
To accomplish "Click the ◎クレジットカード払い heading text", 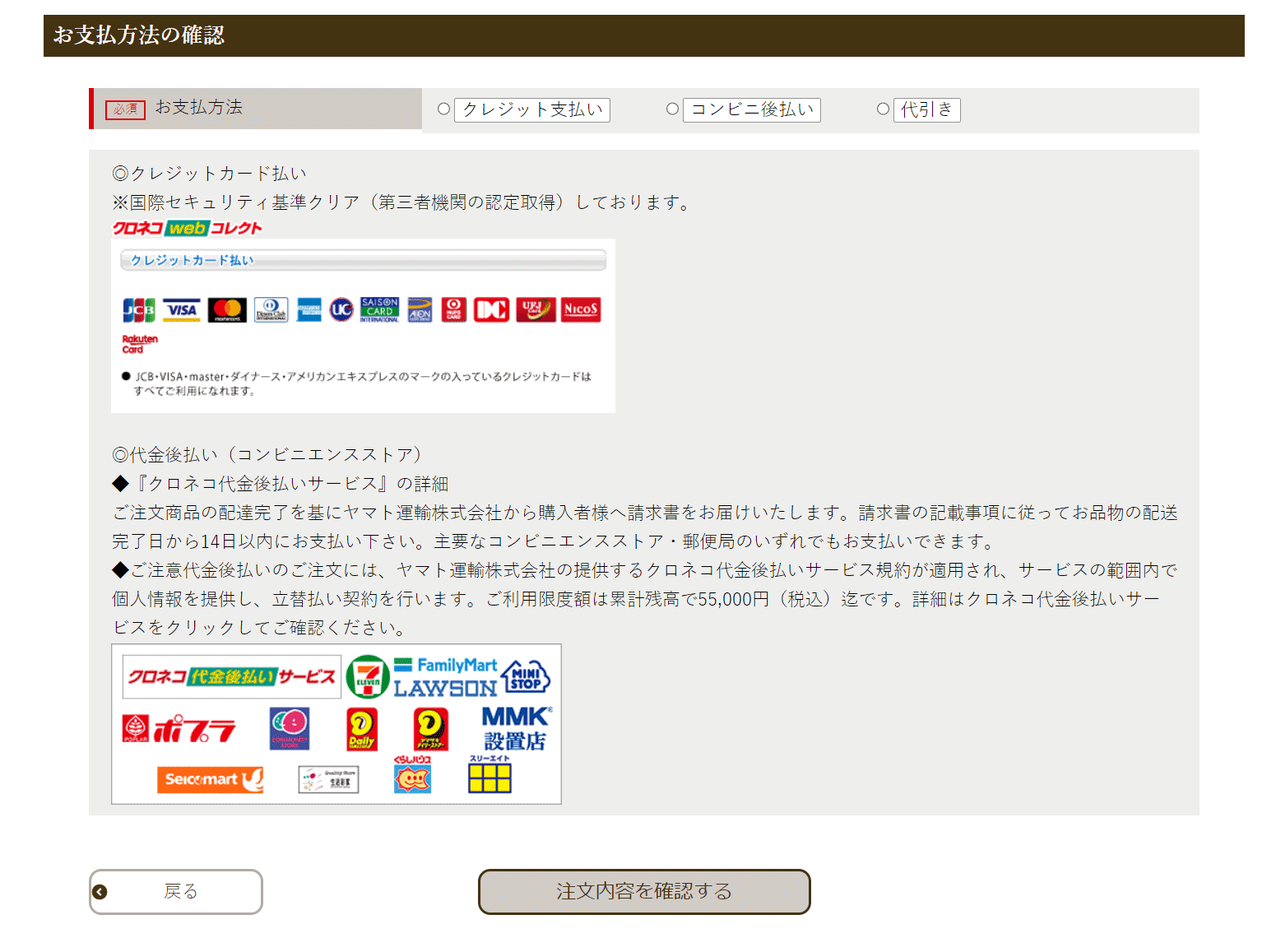I will click(210, 174).
